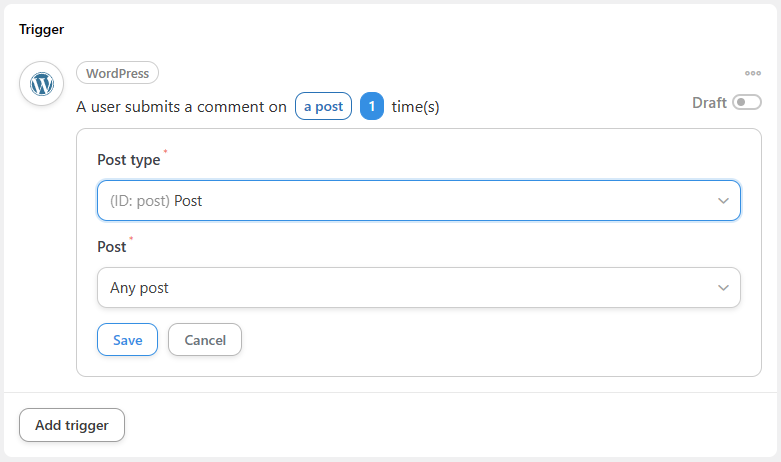Cancel editing the trigger
Viewport: 781px width, 462px height.
[205, 340]
